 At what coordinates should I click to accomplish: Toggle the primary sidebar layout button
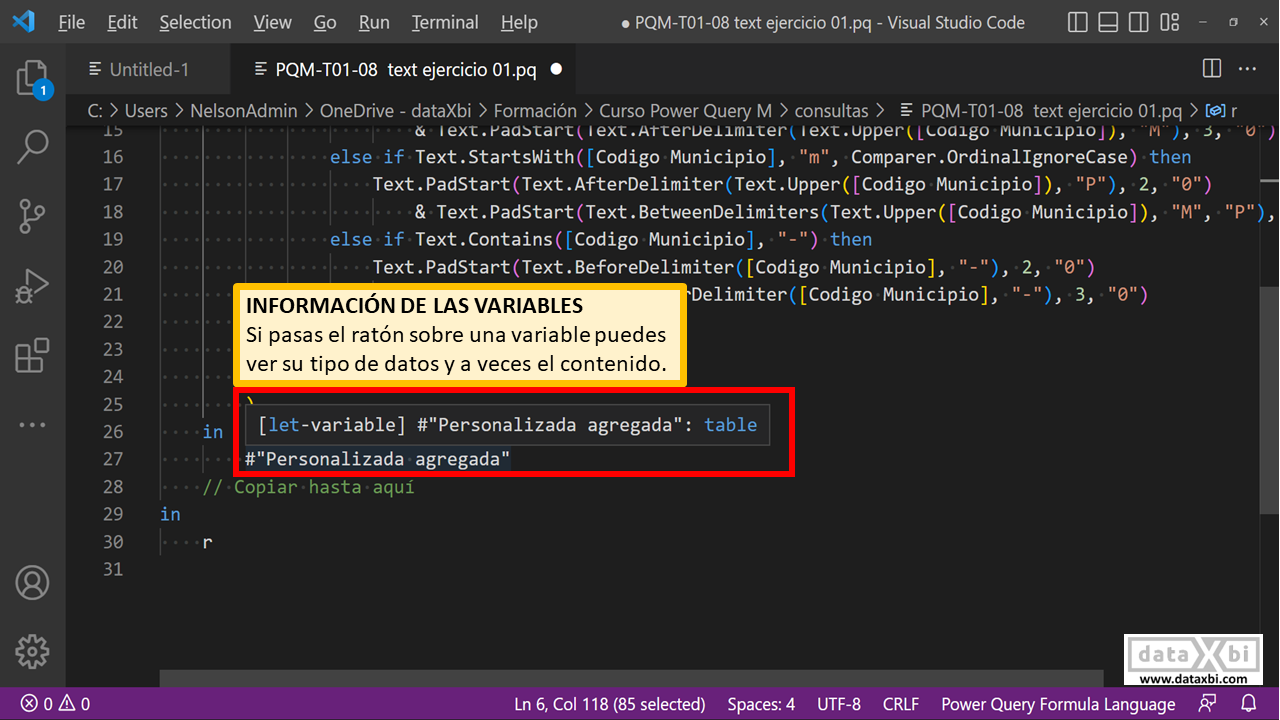tap(1077, 22)
